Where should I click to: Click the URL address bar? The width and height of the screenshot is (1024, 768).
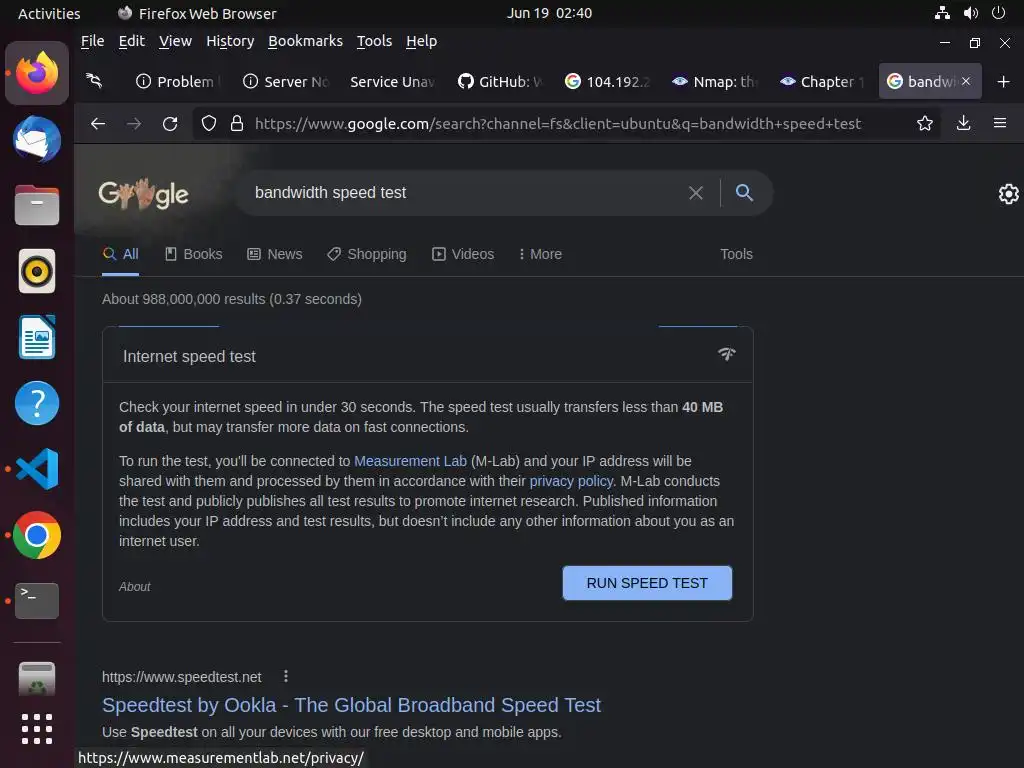point(558,123)
